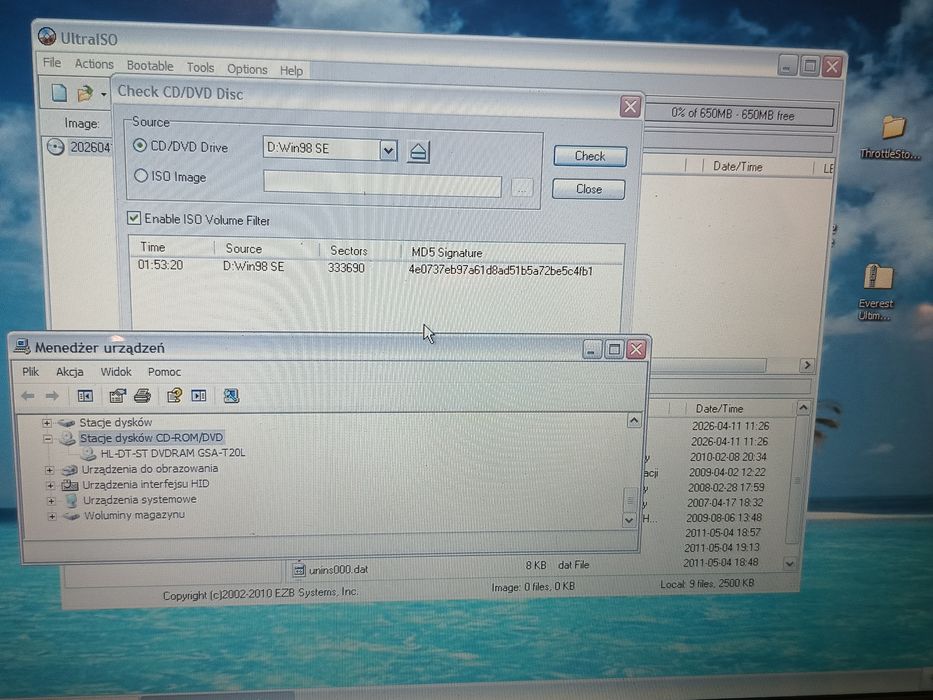This screenshot has height=700, width=933.
Task: Click scroll down arrow in UltraISO local list
Action: pos(789,563)
